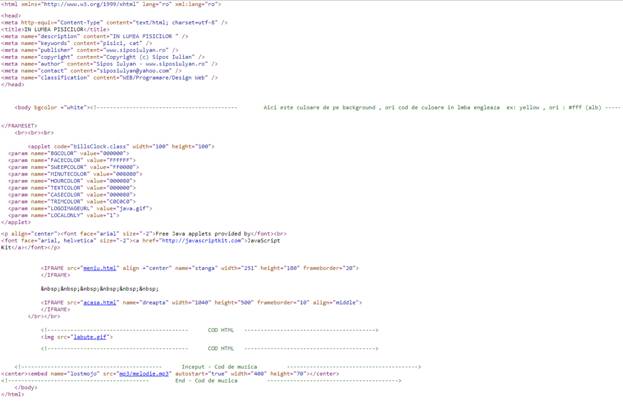623x420 pixels.
Task: Open the meniu.html link
Action: [x=100, y=268]
